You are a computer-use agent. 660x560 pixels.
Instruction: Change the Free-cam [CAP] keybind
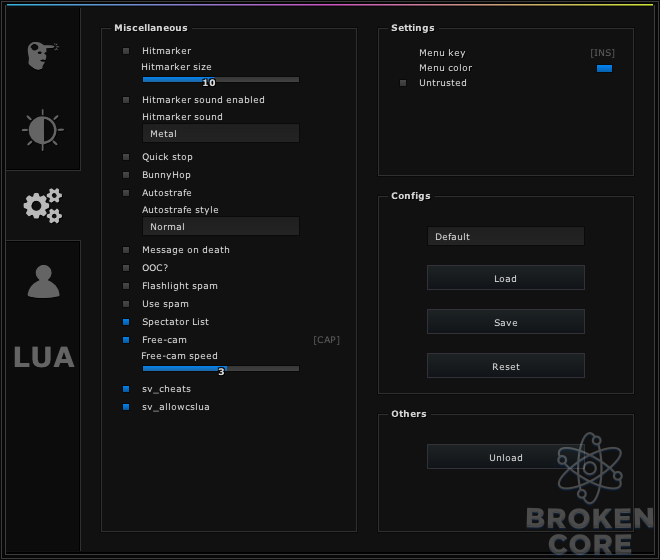coord(327,340)
